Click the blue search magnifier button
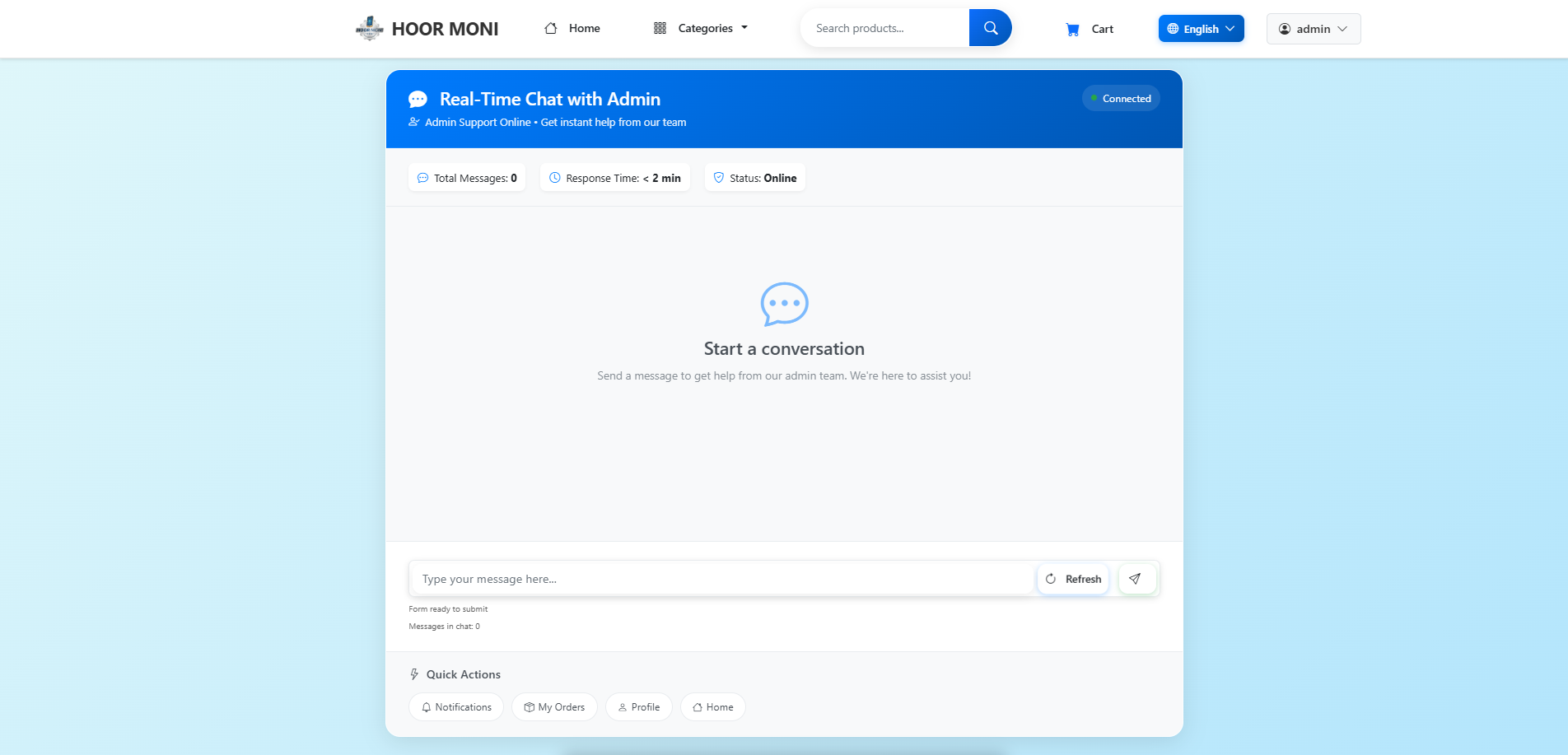 (x=990, y=28)
